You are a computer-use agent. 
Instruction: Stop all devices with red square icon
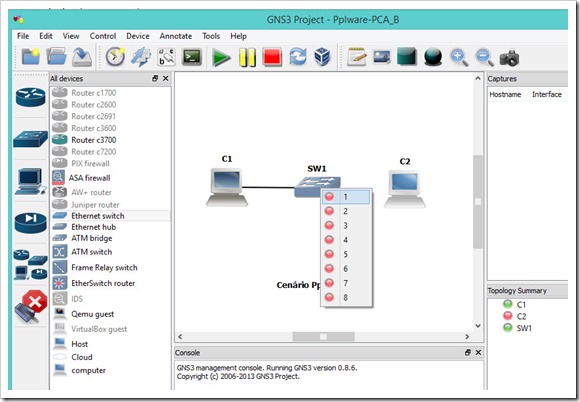272,57
